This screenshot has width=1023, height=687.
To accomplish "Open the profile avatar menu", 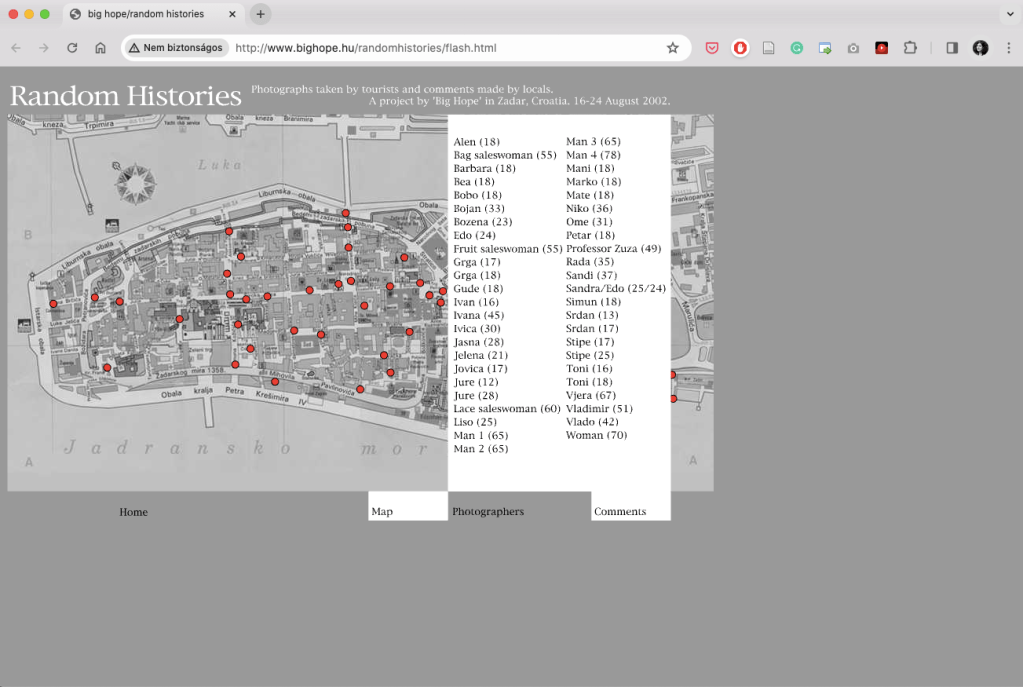I will pyautogui.click(x=981, y=48).
